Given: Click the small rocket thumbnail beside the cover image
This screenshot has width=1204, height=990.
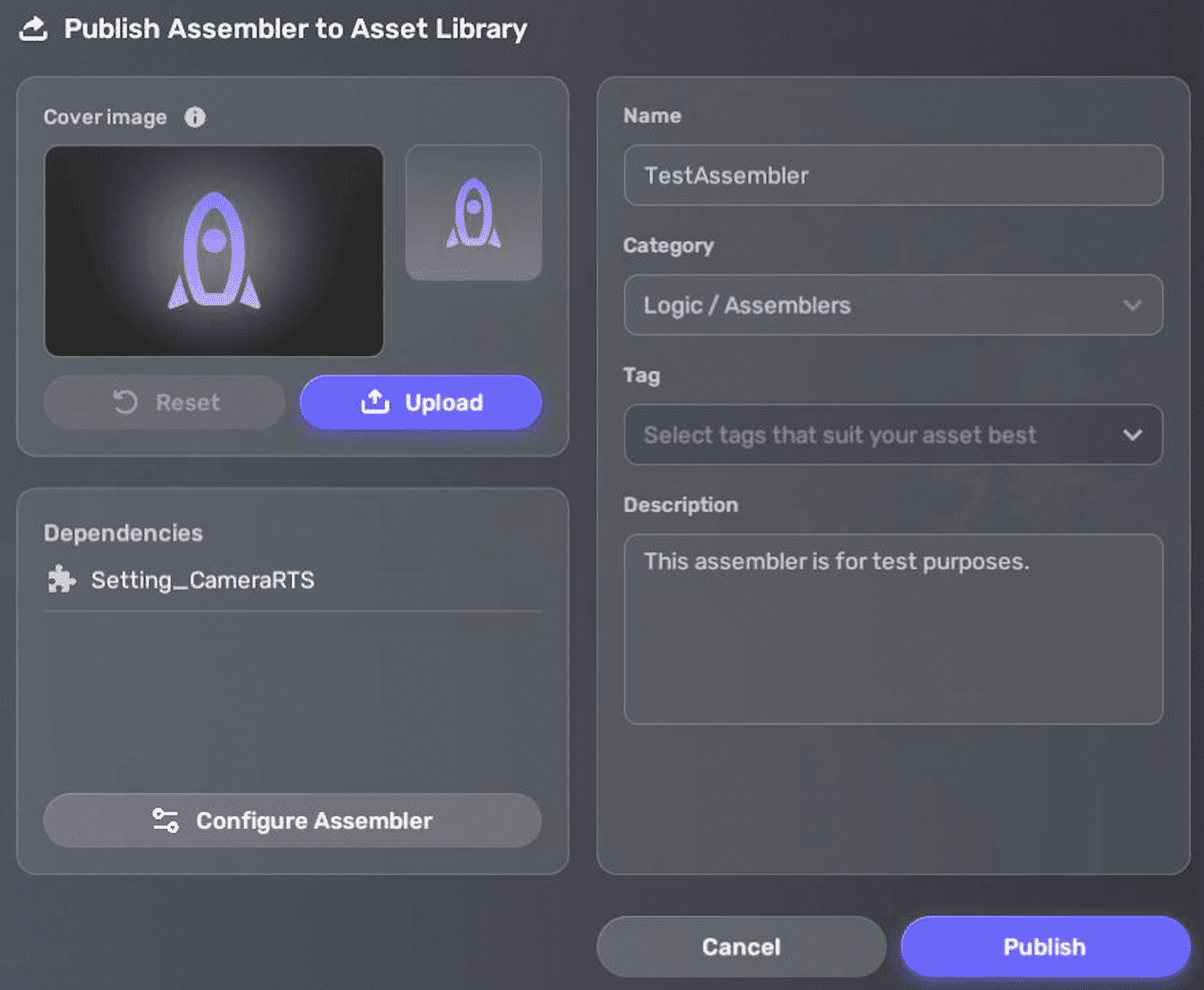Looking at the screenshot, I should 473,211.
